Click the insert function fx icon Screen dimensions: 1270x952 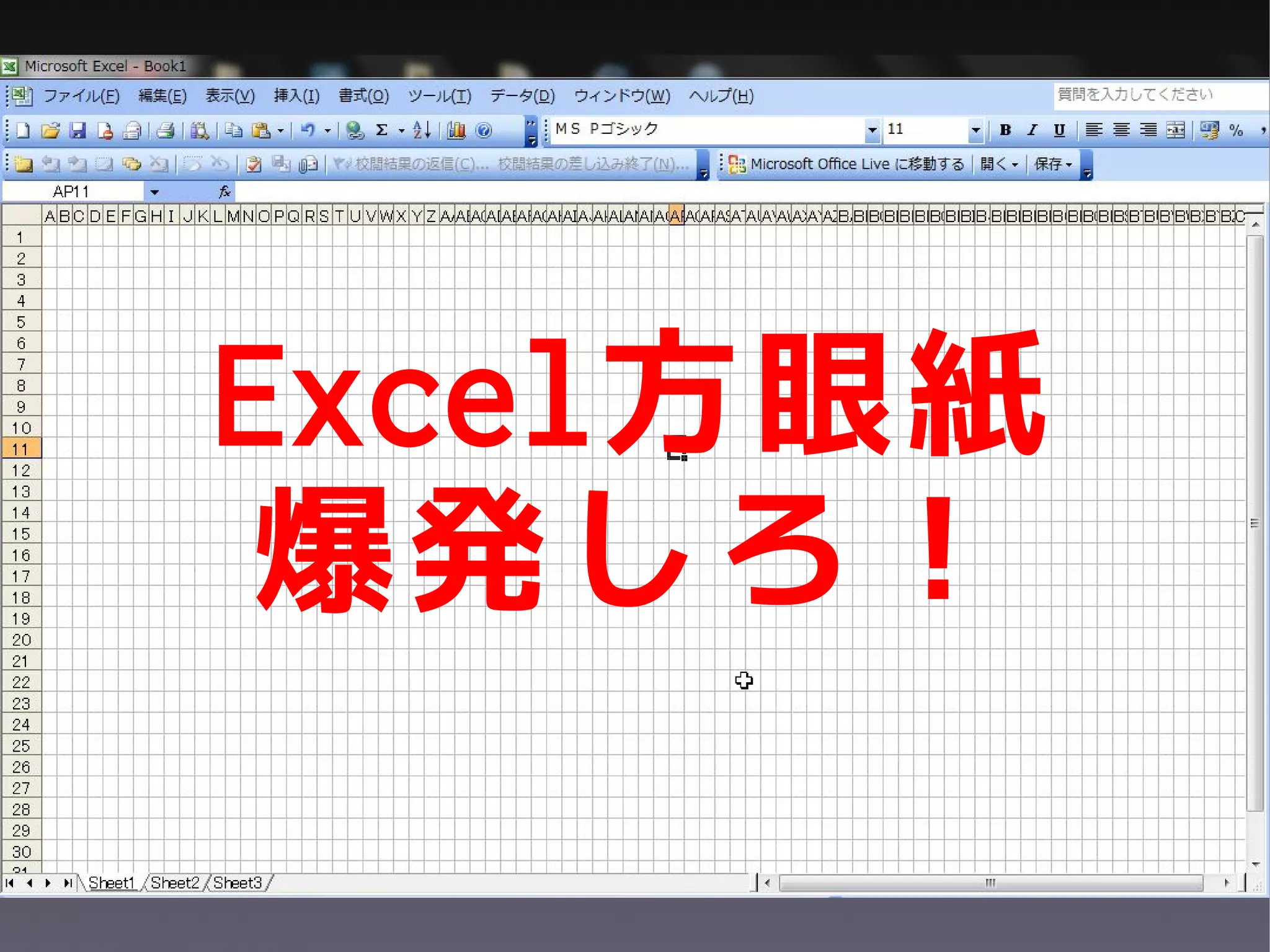pyautogui.click(x=224, y=192)
